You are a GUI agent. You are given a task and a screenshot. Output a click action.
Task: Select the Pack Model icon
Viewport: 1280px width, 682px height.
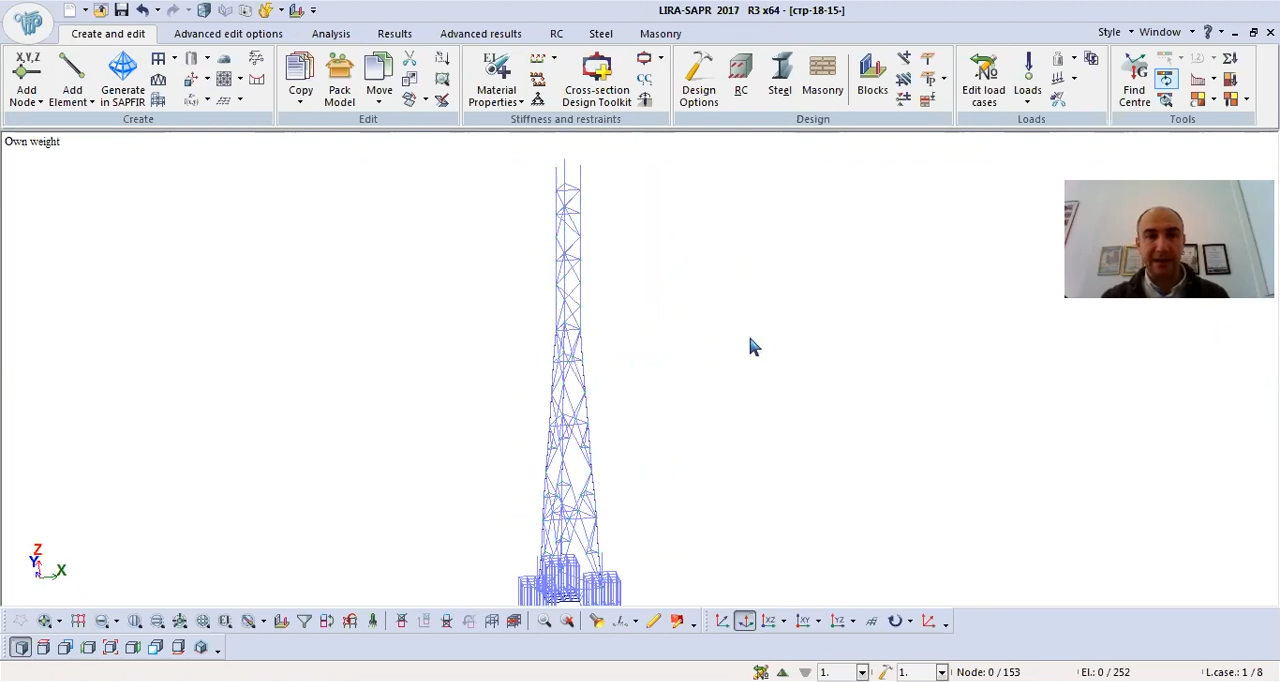[339, 68]
